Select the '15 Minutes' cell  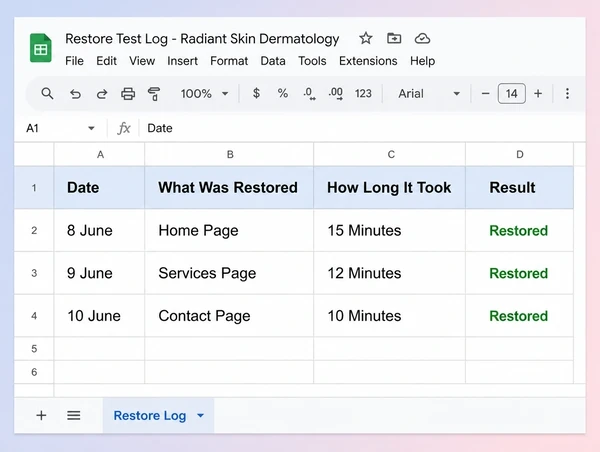(390, 230)
